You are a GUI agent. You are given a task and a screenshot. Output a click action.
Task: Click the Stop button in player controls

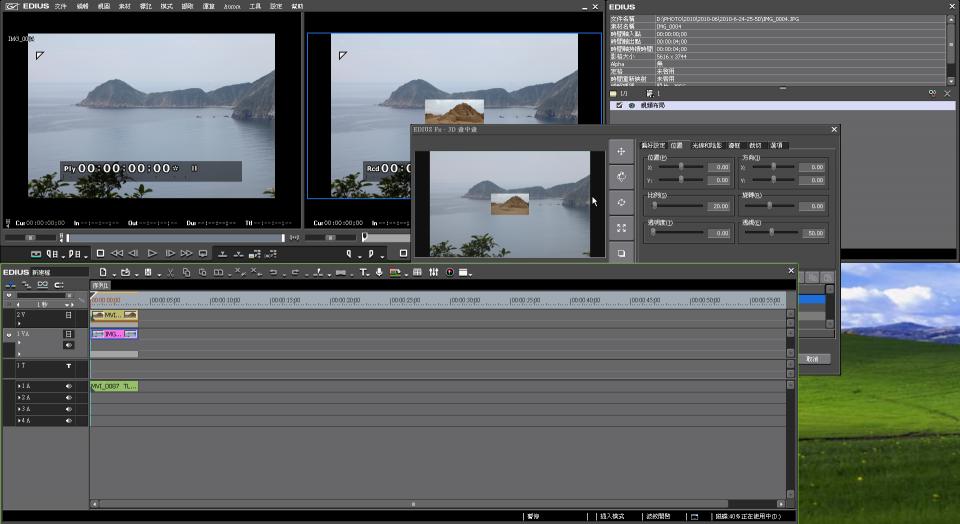[x=99, y=254]
